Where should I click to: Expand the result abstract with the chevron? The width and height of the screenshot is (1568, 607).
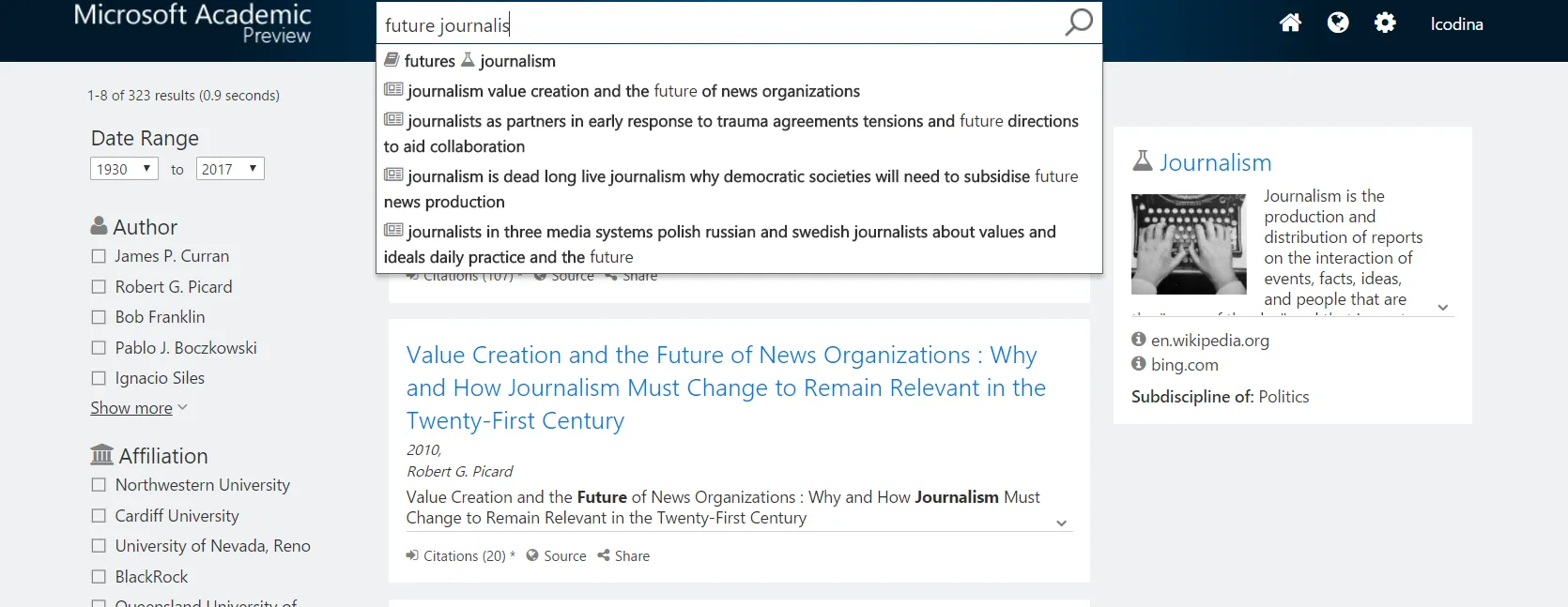(x=1061, y=523)
